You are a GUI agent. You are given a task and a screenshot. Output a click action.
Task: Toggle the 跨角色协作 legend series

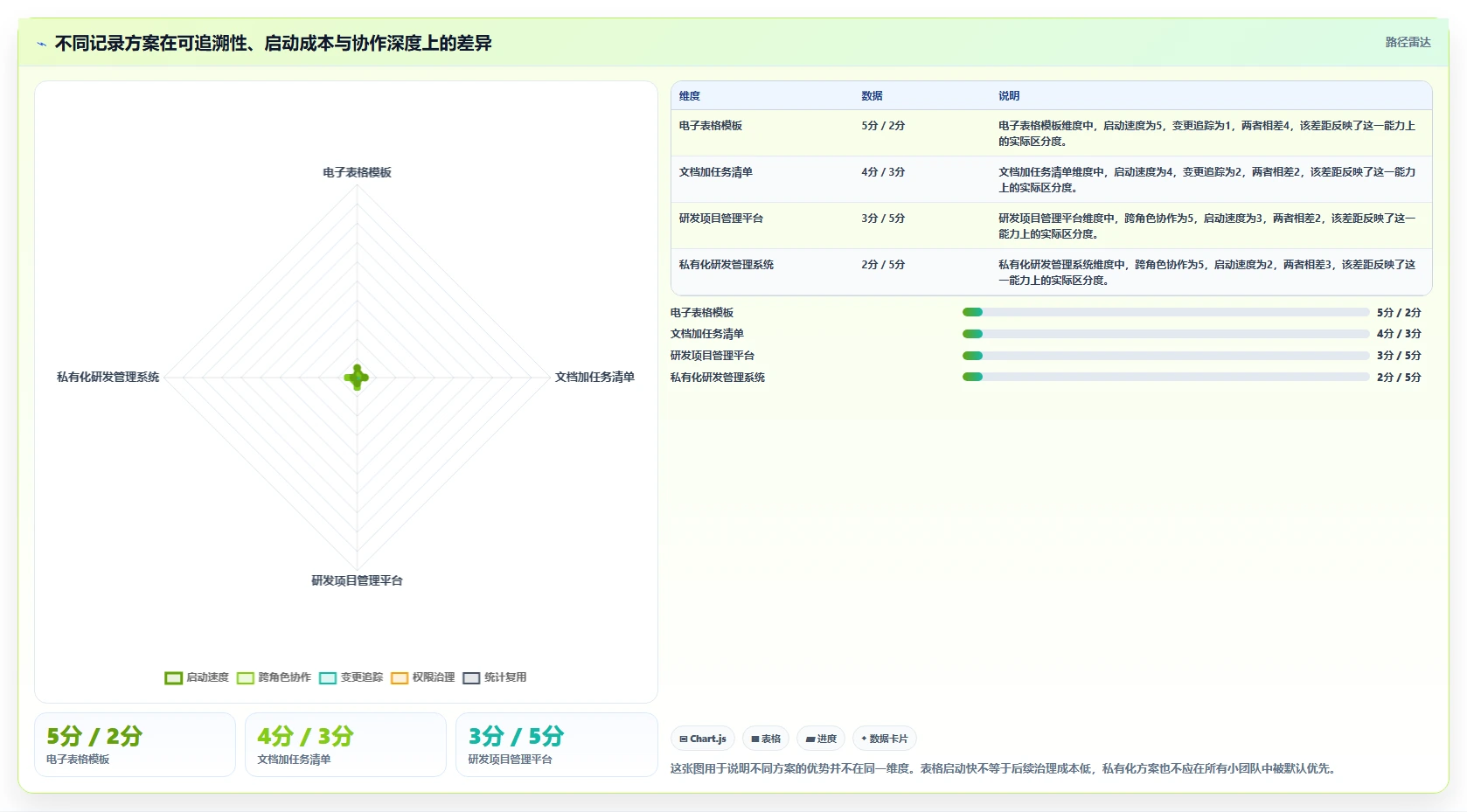click(274, 677)
